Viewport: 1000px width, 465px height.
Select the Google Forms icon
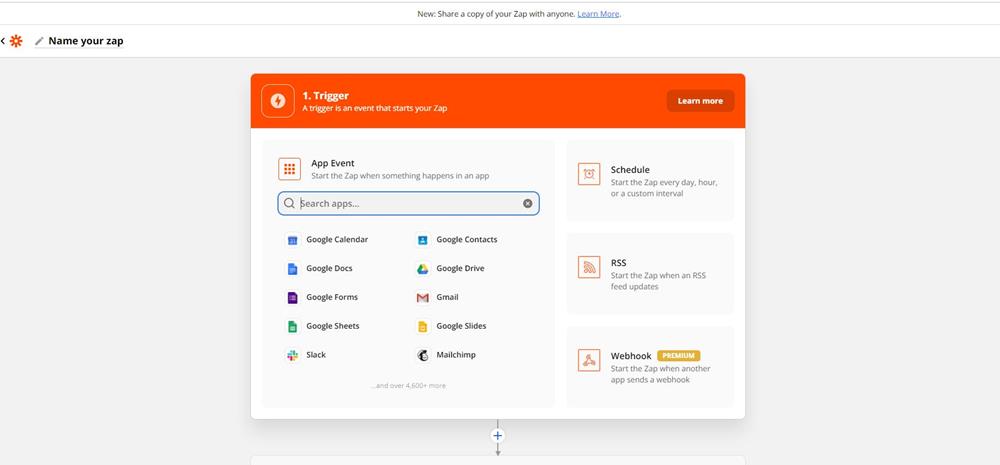click(x=293, y=297)
